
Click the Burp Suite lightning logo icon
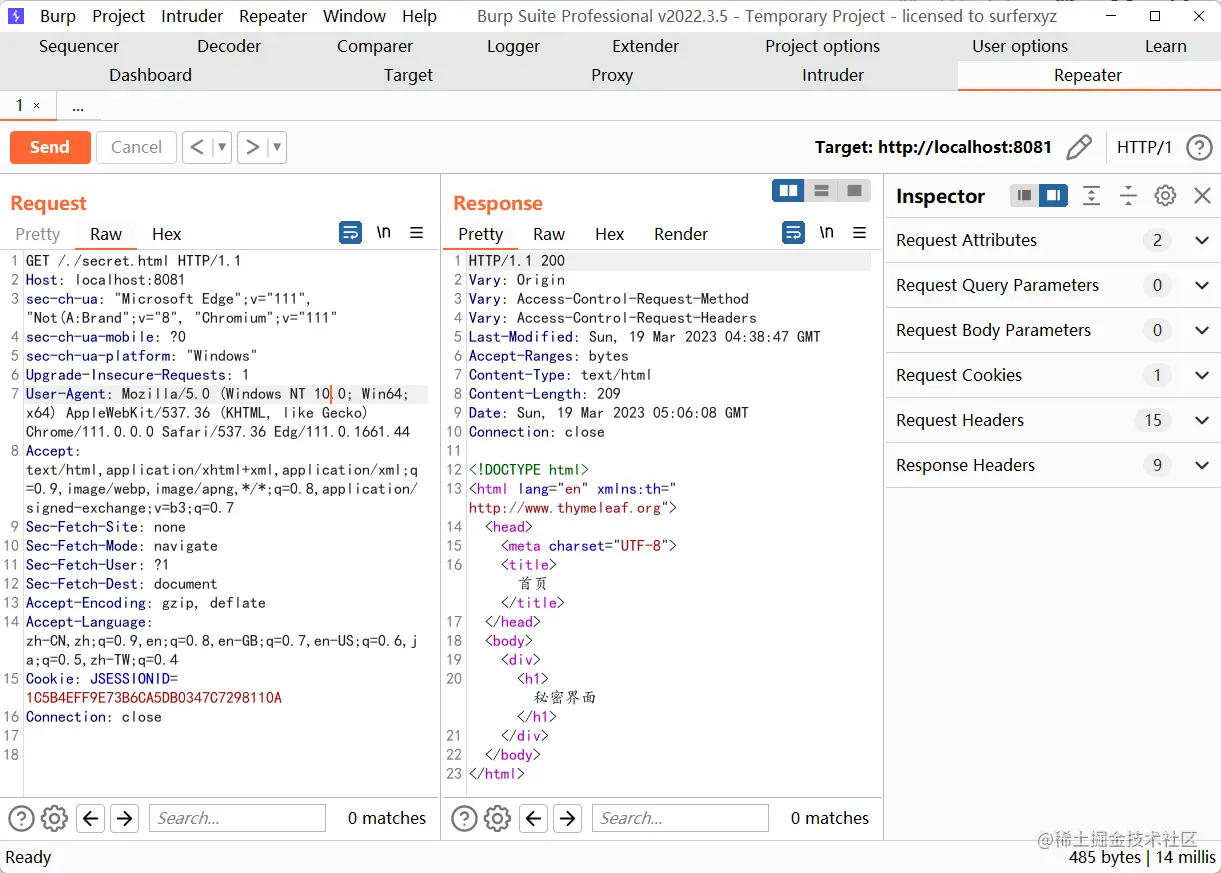click(16, 16)
